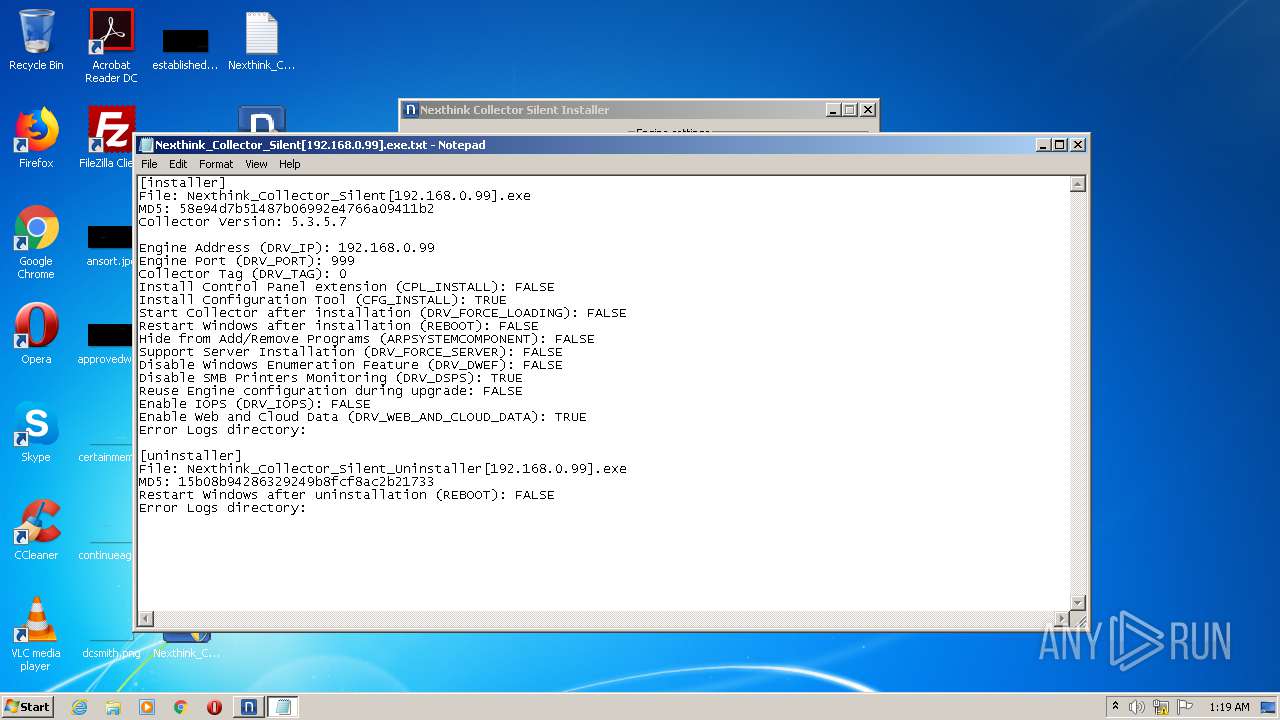Screen dimensions: 1280x720
Task: Click the Hide from Add/Remove Programs line
Action: (366, 339)
